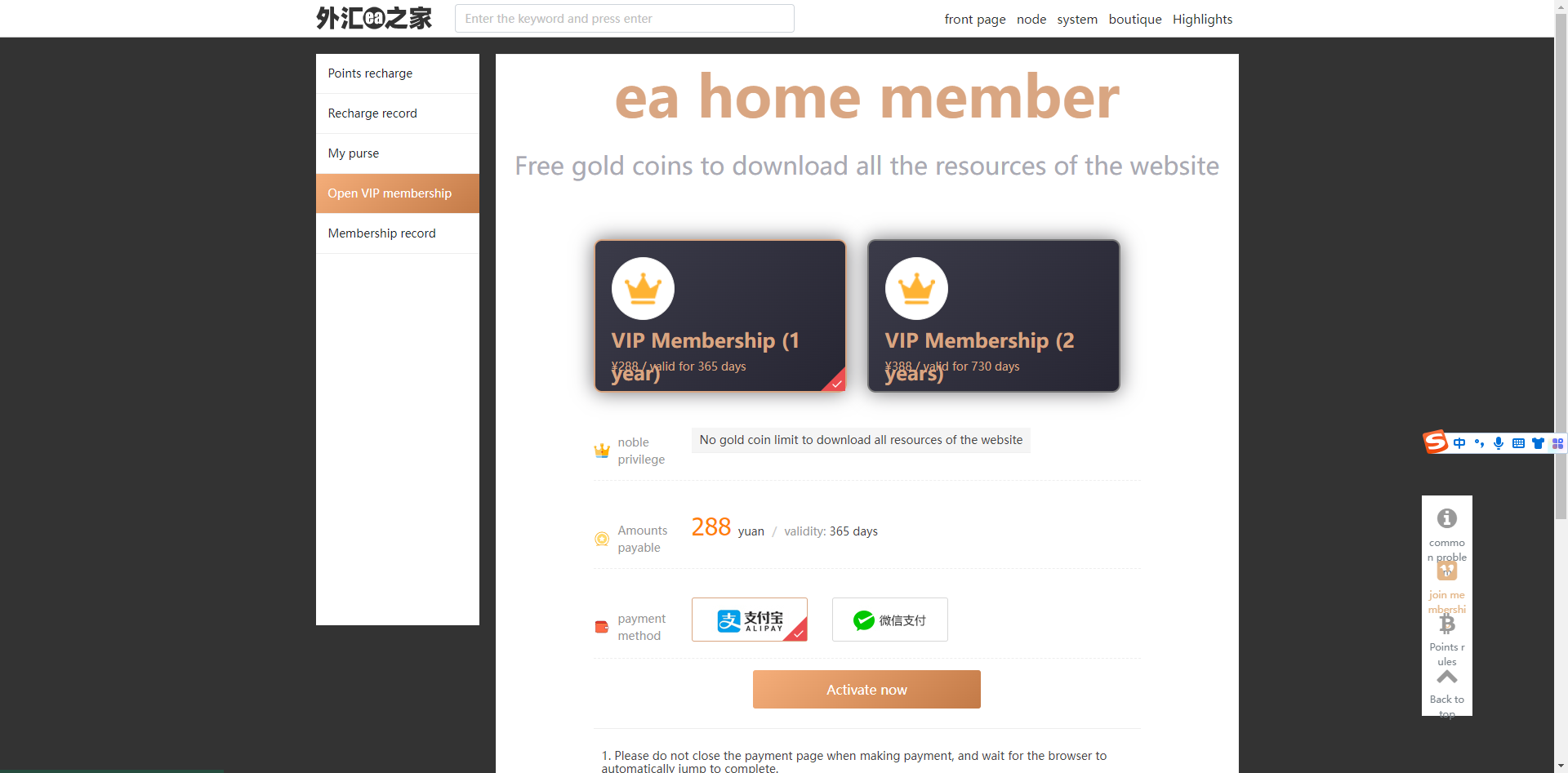Open the Sogou skin shirt icon
Screen dimensions: 1568x773
[1538, 443]
